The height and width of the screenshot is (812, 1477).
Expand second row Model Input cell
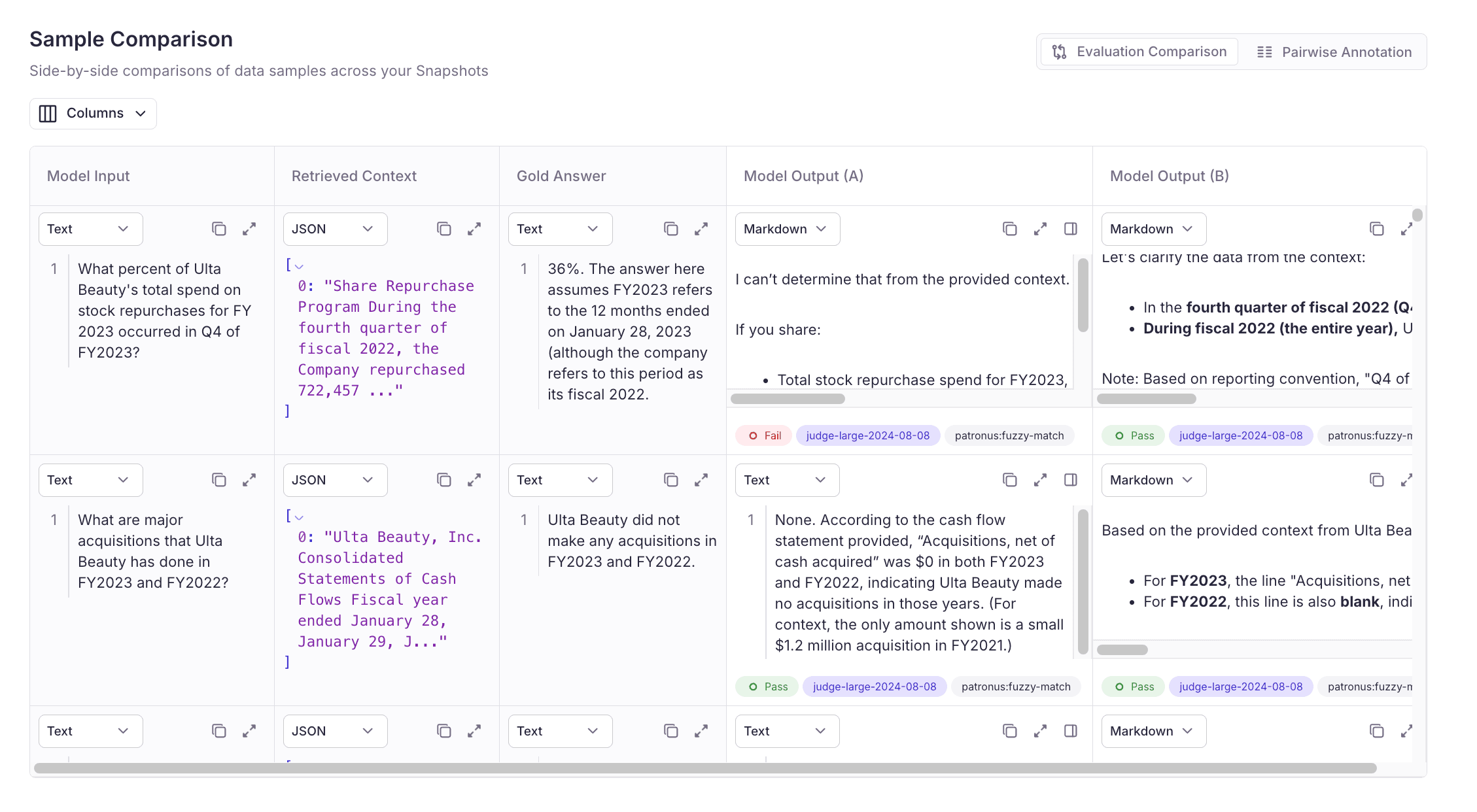[x=249, y=480]
